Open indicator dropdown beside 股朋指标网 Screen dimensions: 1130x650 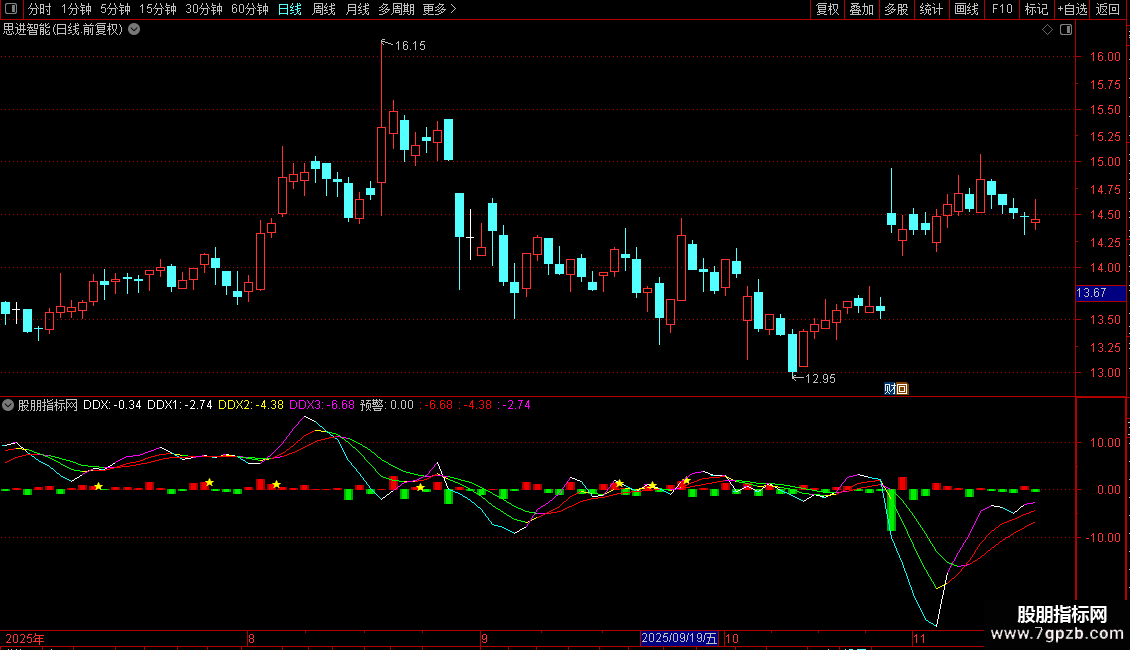point(8,405)
